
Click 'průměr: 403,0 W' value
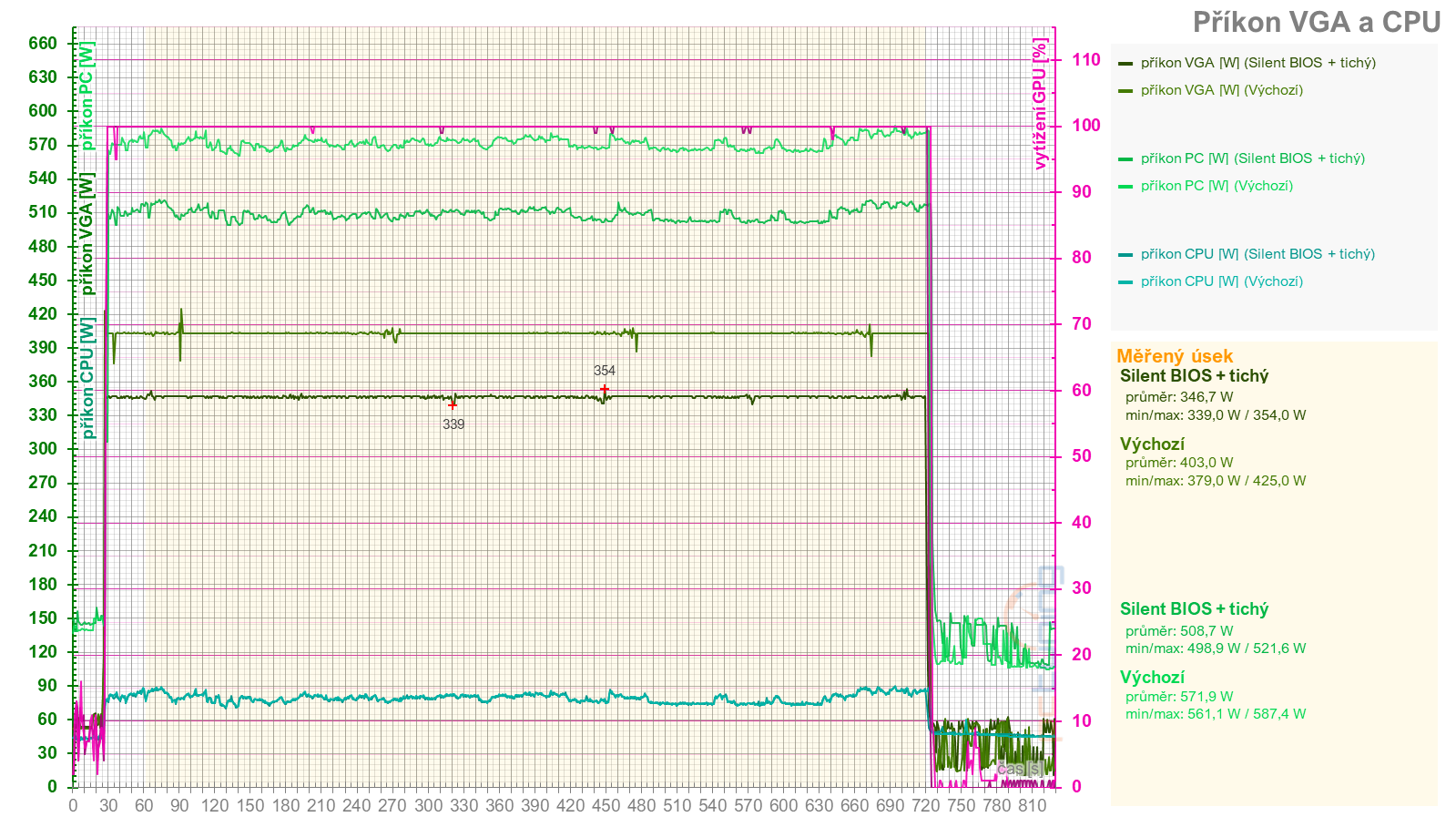click(x=1179, y=463)
